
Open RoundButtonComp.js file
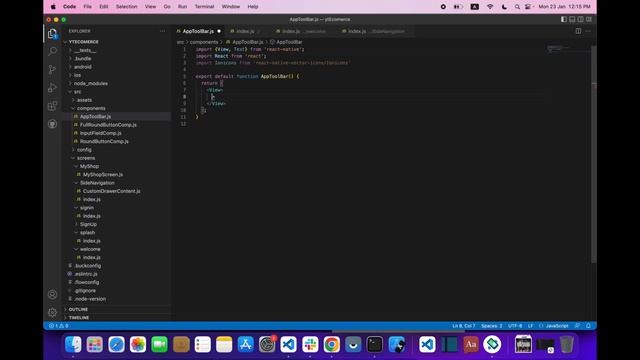click(104, 141)
